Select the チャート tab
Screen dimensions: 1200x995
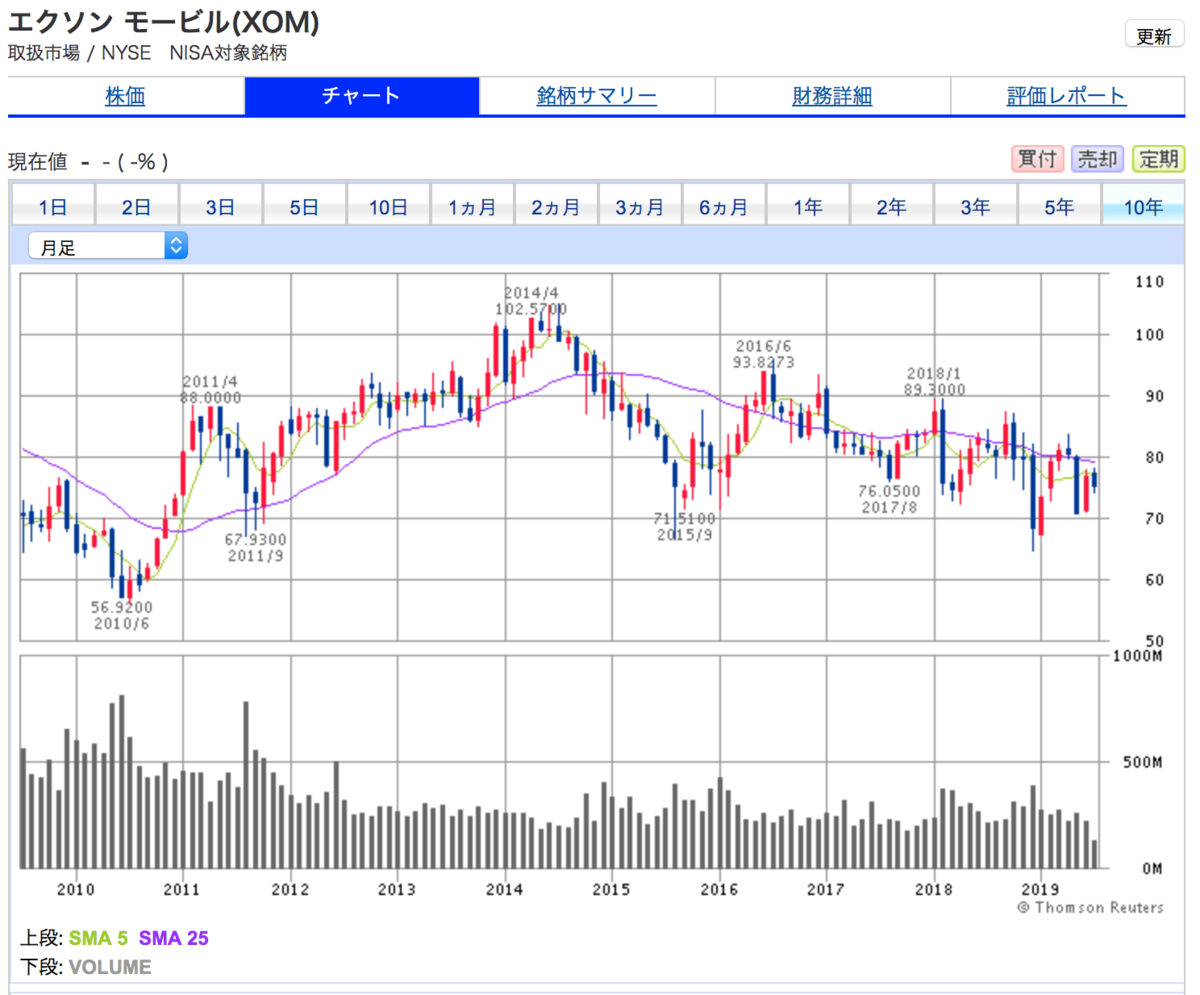click(x=361, y=96)
